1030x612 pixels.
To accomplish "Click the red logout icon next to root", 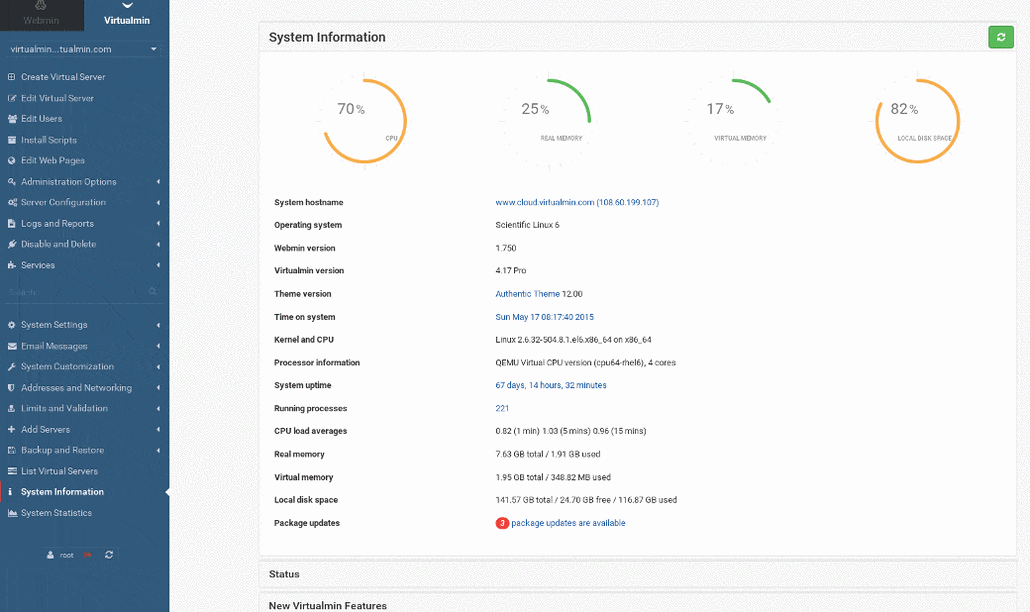I will [87, 555].
